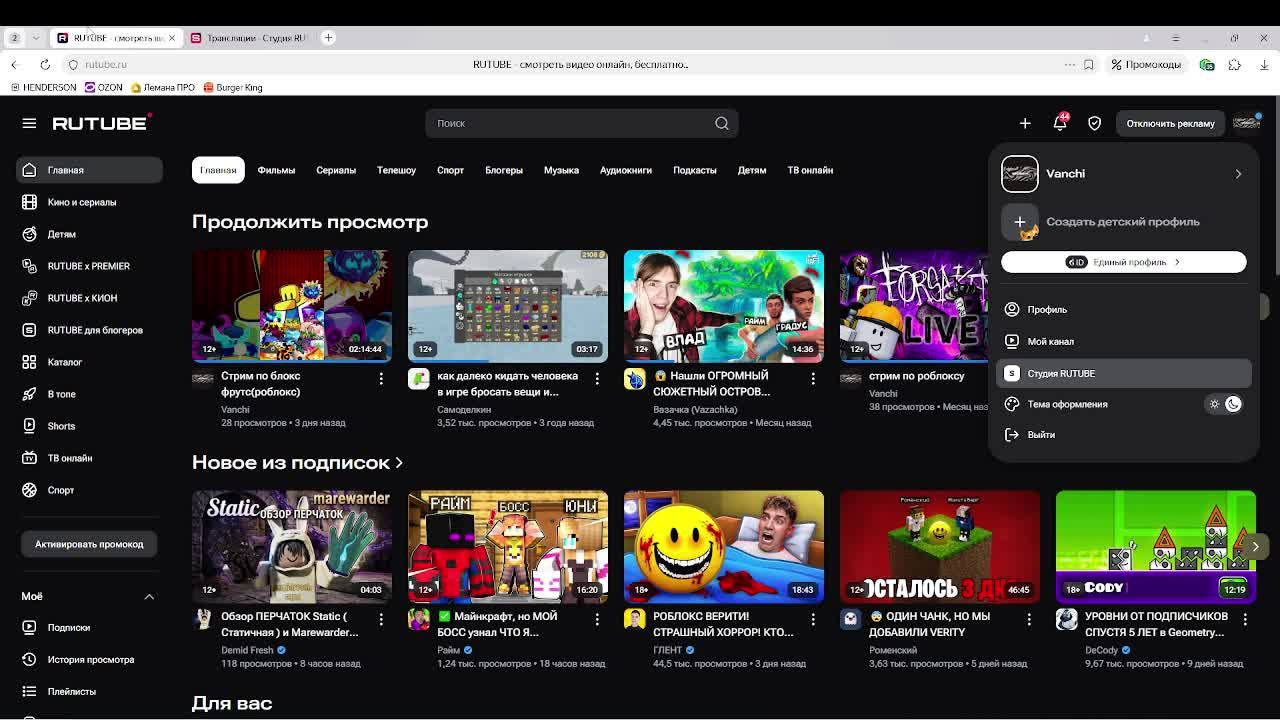Switch to the Трансляции Студия browser tab
This screenshot has width=1280, height=720.
pos(250,38)
